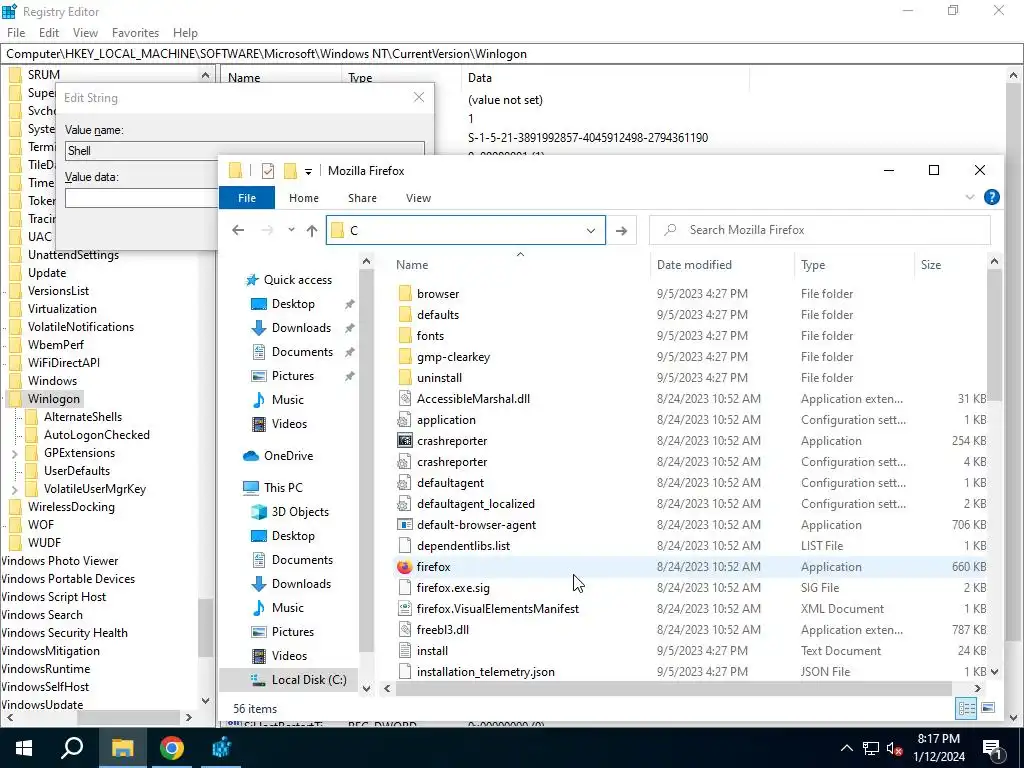The width and height of the screenshot is (1024, 768).
Task: Open the browser folder icon
Action: tap(405, 294)
